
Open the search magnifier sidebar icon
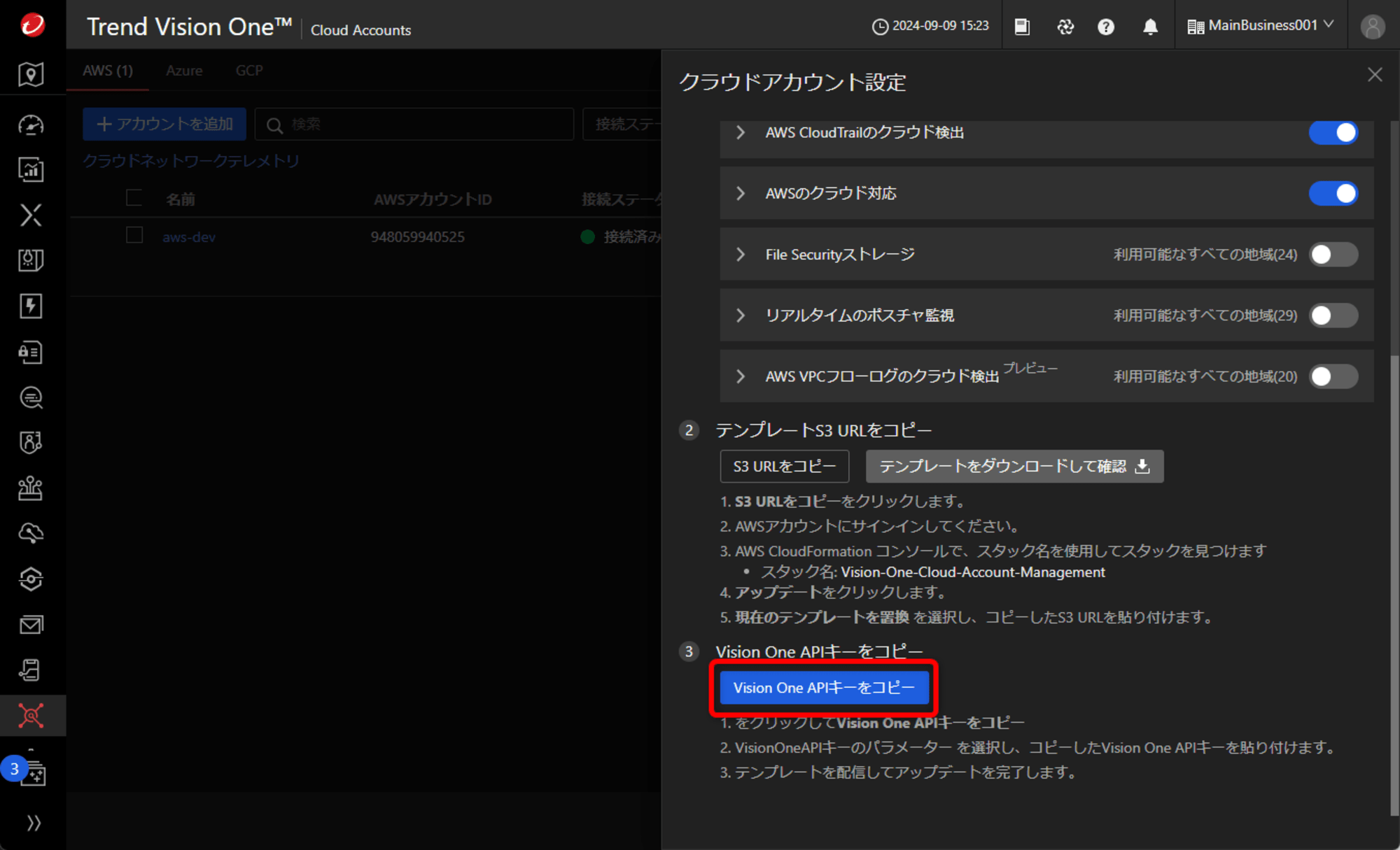click(31, 397)
